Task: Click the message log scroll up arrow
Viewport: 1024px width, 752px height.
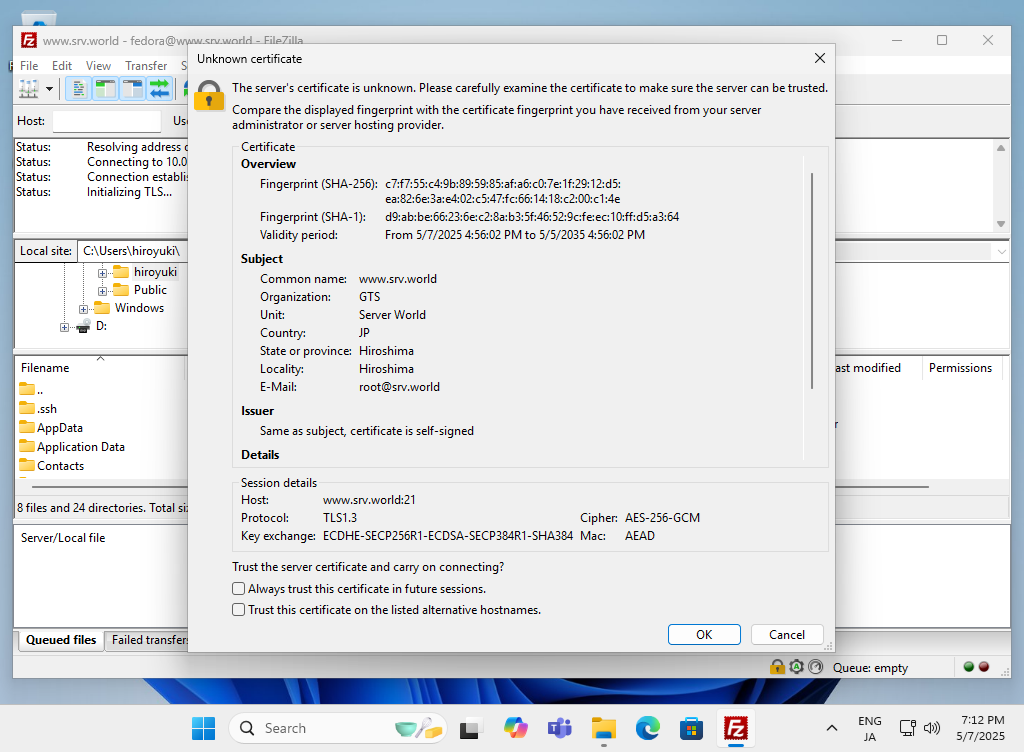Action: coord(1000,148)
